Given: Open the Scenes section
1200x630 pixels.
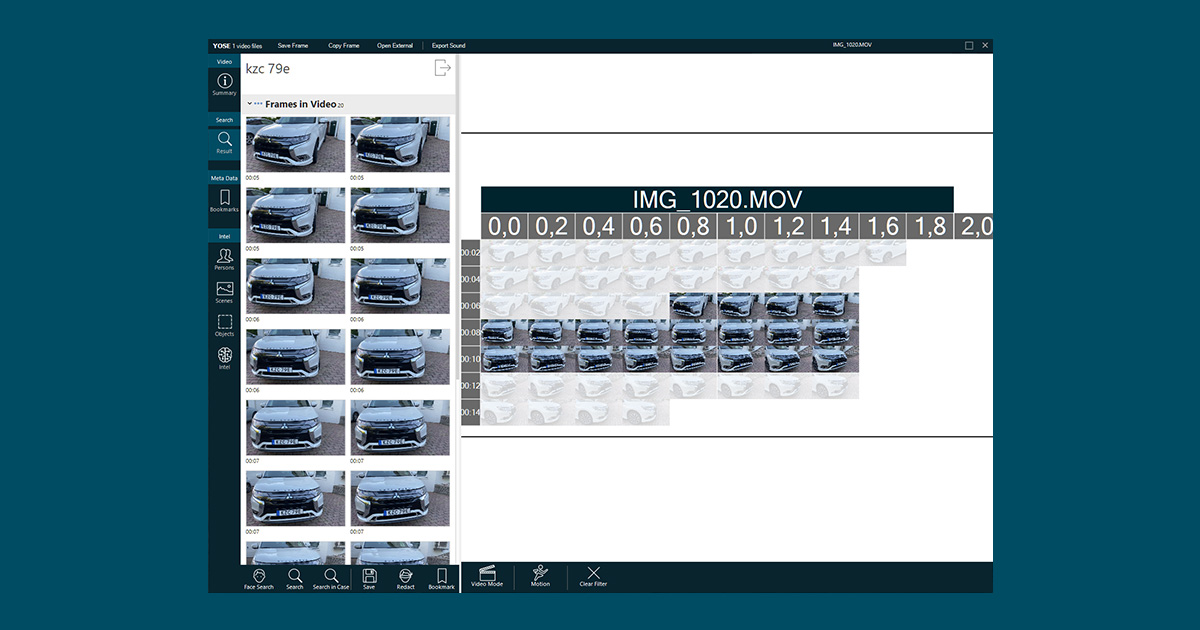Looking at the screenshot, I should tap(224, 292).
